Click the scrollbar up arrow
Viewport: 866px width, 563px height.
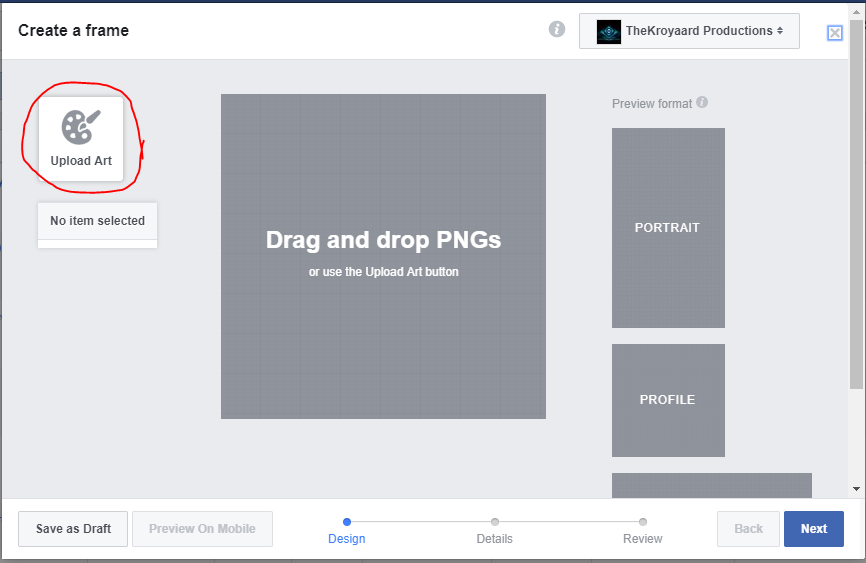coord(857,11)
